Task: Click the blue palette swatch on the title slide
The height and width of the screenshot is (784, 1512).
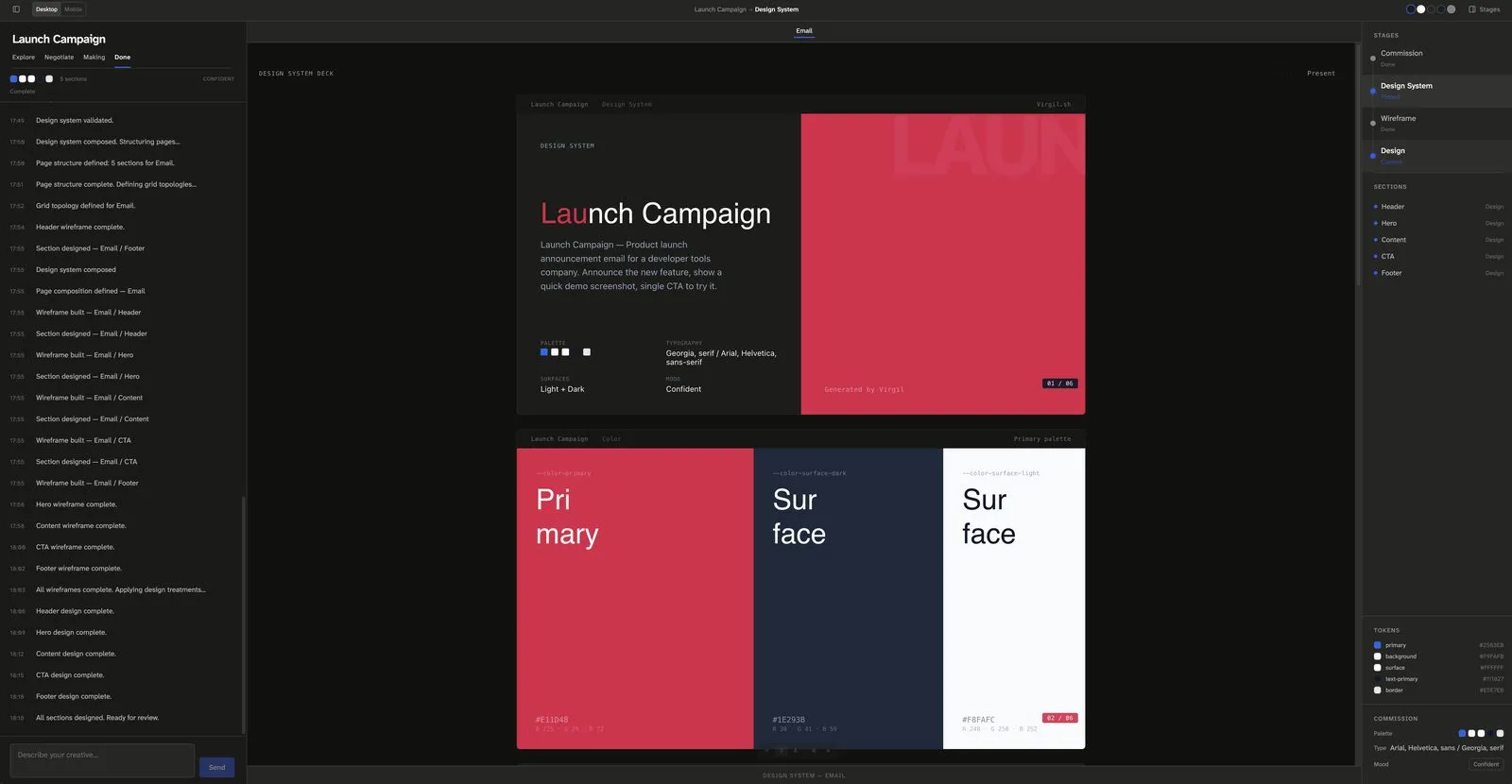Action: (x=544, y=352)
